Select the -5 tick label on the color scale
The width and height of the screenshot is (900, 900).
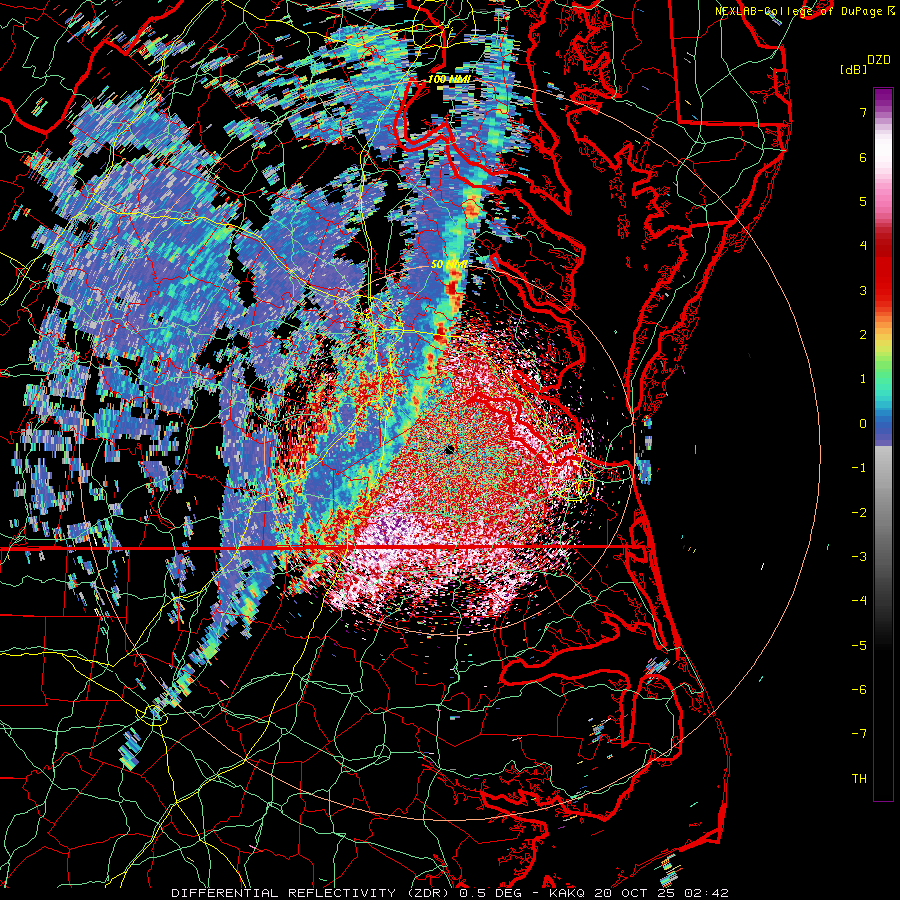[x=859, y=646]
